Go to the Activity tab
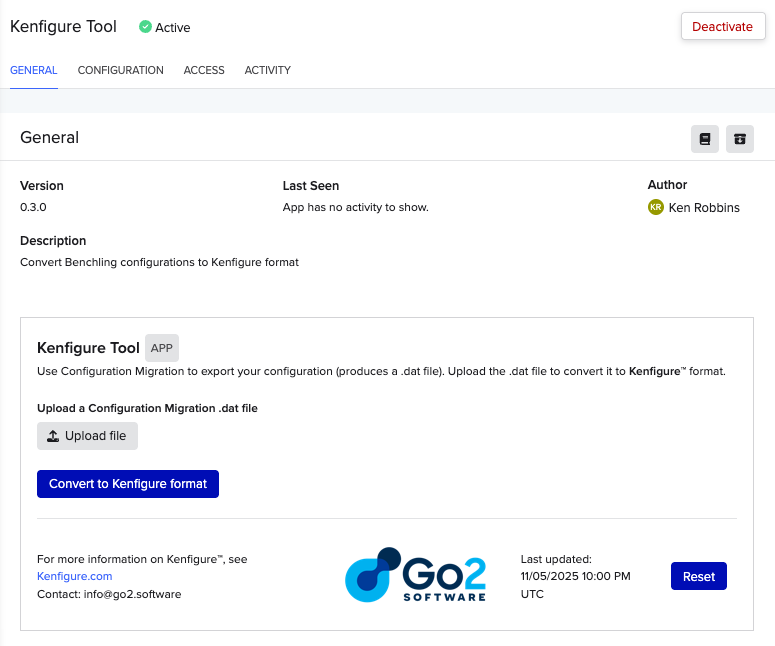Screen dimensions: 775x646 tap(267, 70)
